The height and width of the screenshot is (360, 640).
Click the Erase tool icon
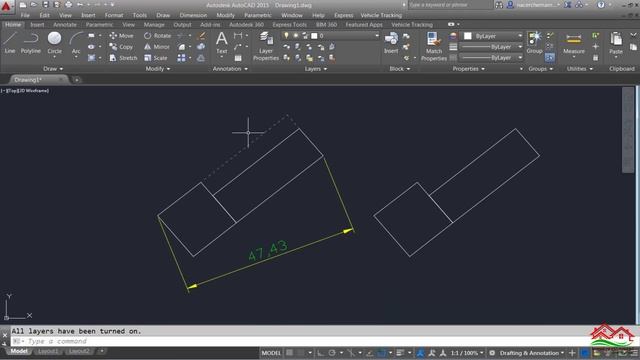point(201,36)
